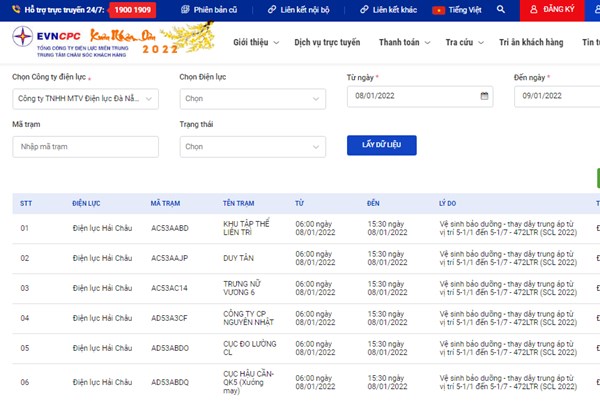Select station code AC53AAJP

tap(170, 258)
